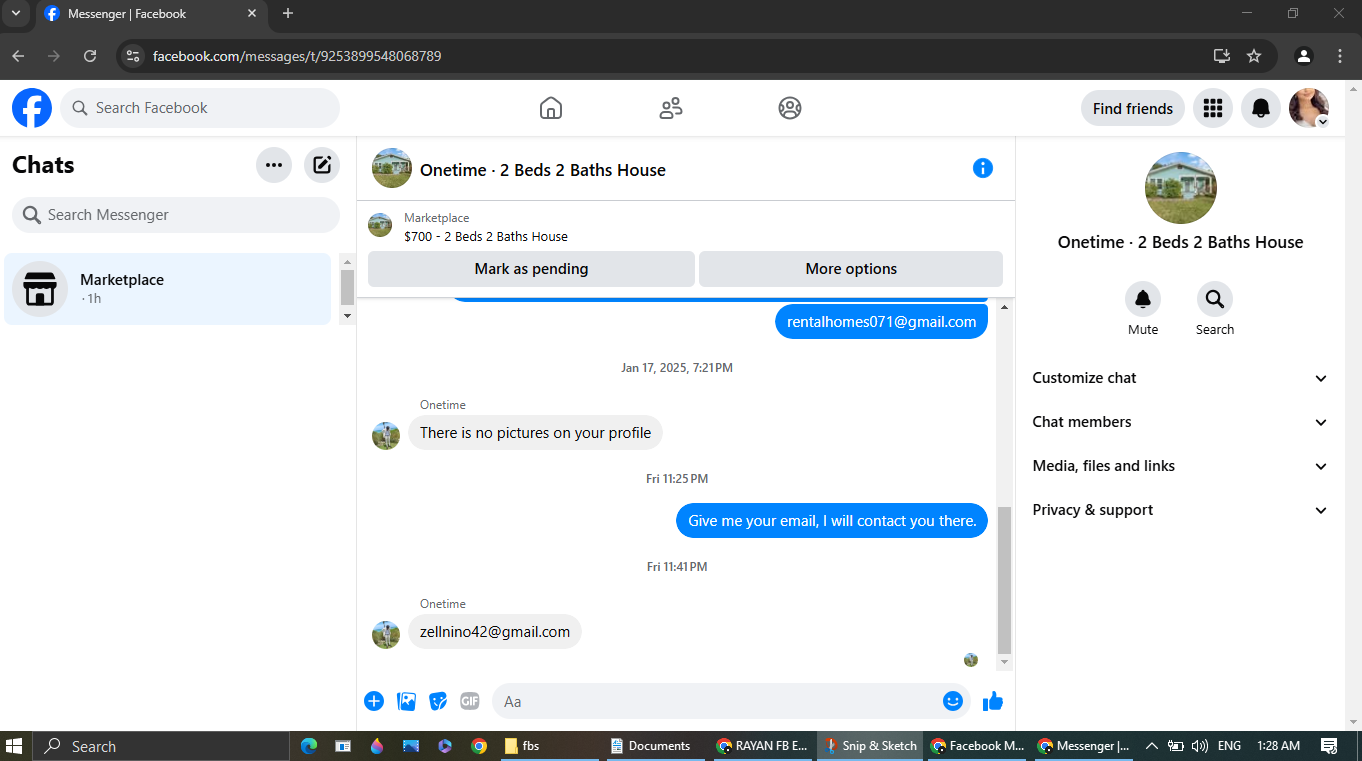Open a new browser tab

288,14
